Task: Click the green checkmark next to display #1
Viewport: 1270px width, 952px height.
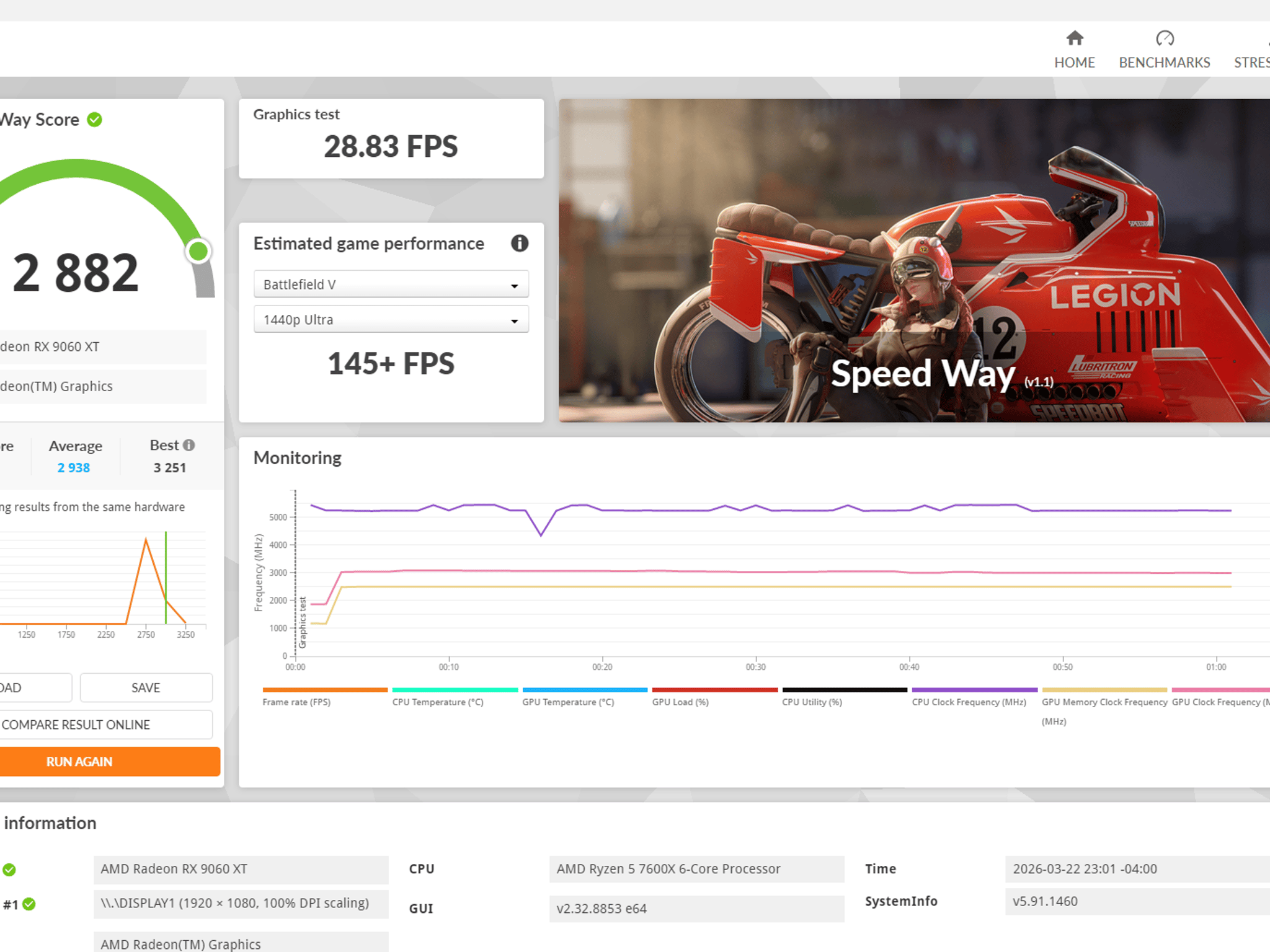Action: pos(29,904)
